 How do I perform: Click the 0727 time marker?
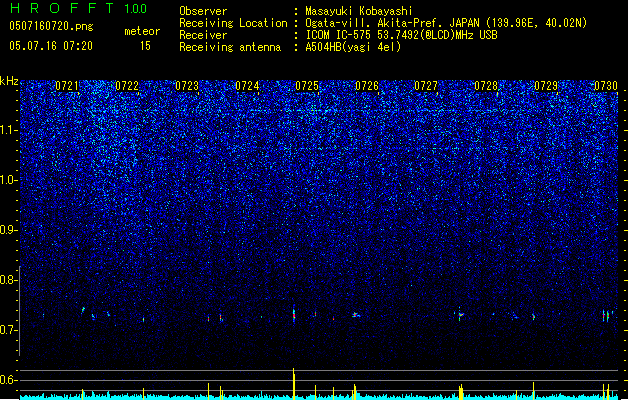pos(426,86)
